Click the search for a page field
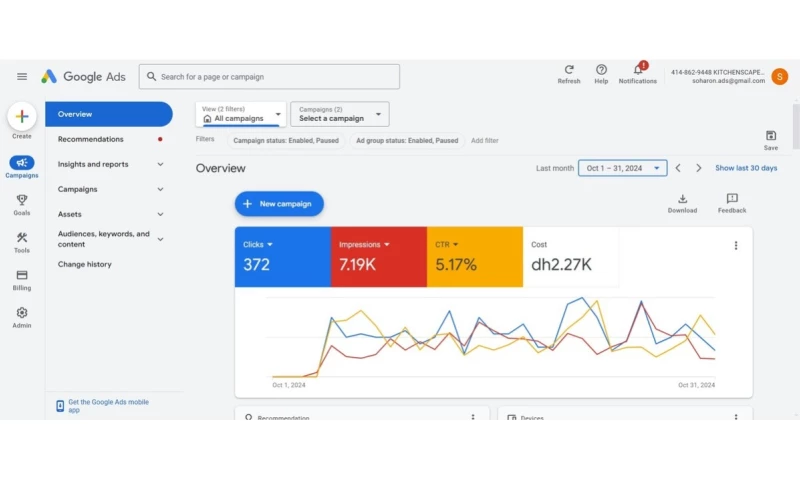The height and width of the screenshot is (480, 800). [x=270, y=77]
